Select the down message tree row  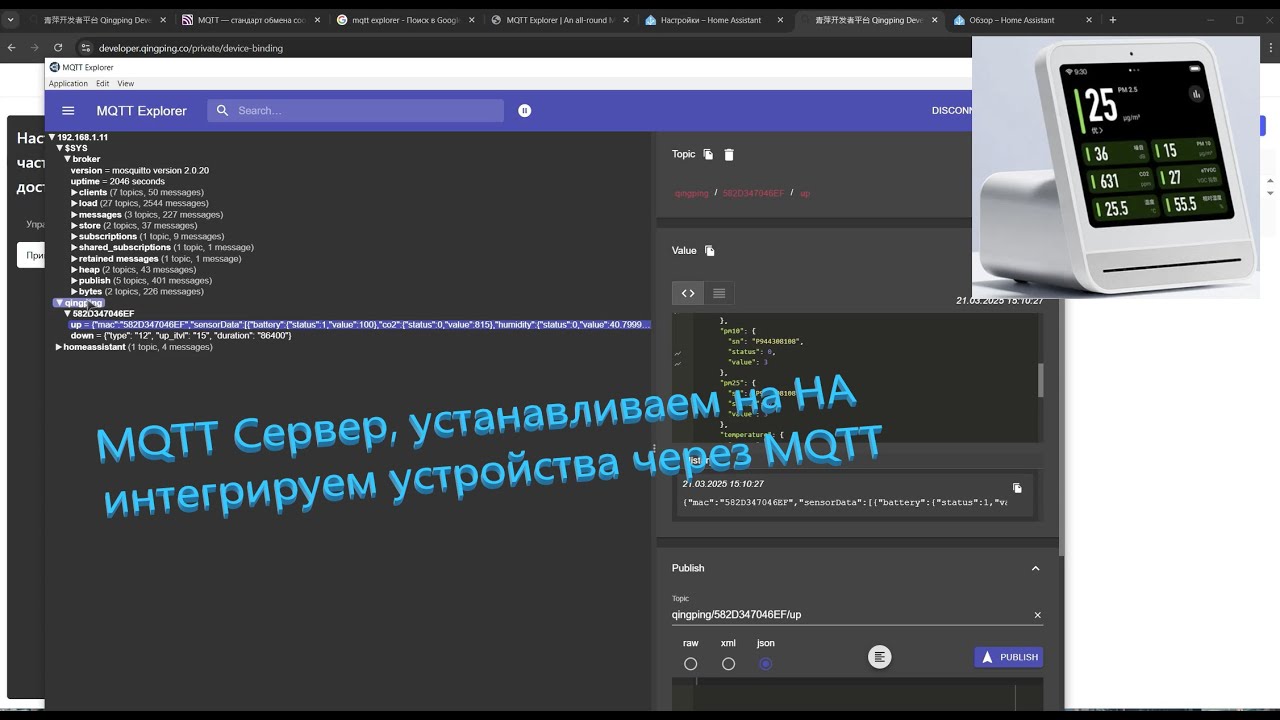(x=181, y=336)
